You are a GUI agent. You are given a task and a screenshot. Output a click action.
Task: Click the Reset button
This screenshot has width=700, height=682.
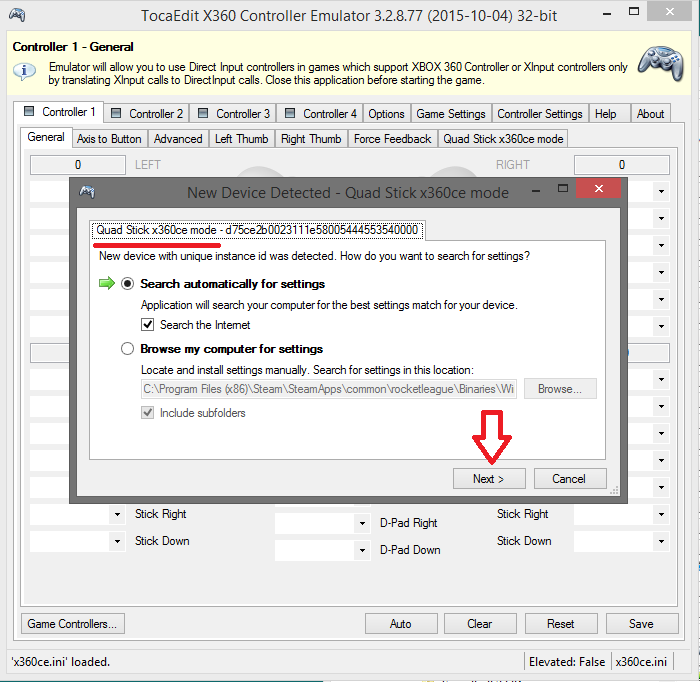[x=561, y=624]
